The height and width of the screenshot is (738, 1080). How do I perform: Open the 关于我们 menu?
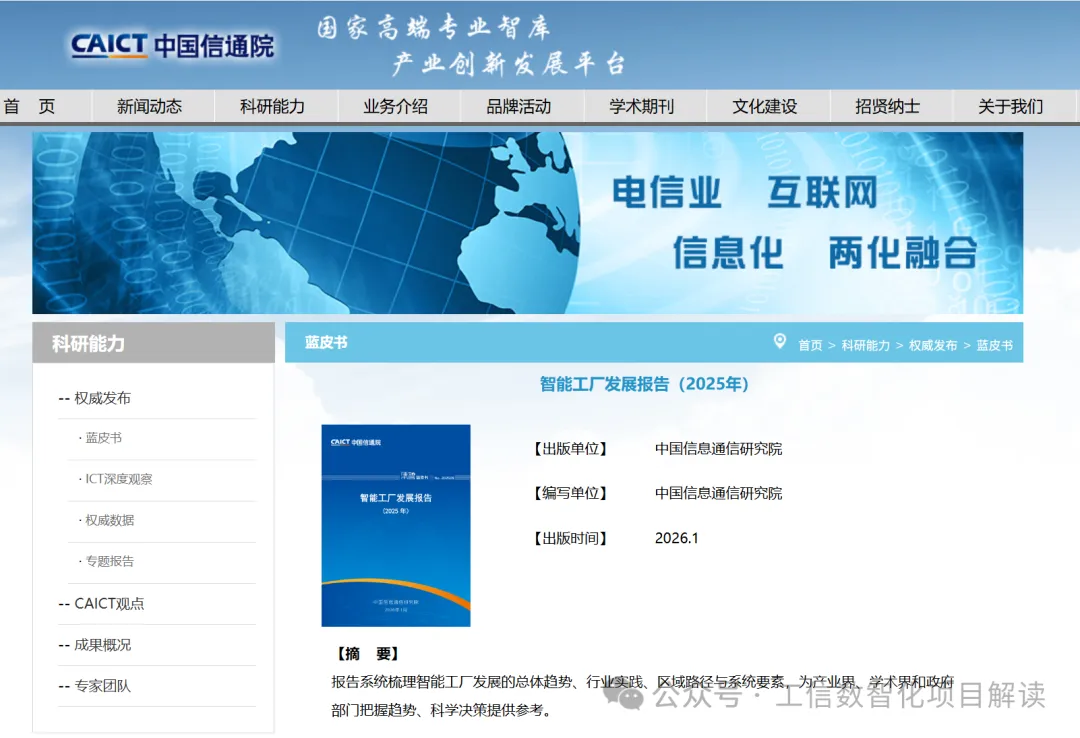[1010, 106]
